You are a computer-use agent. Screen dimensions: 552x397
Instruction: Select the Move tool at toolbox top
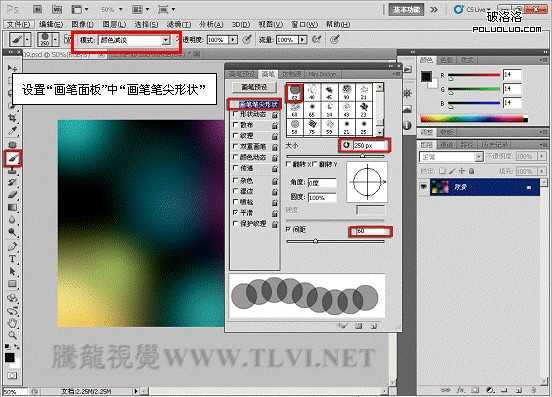(x=13, y=68)
